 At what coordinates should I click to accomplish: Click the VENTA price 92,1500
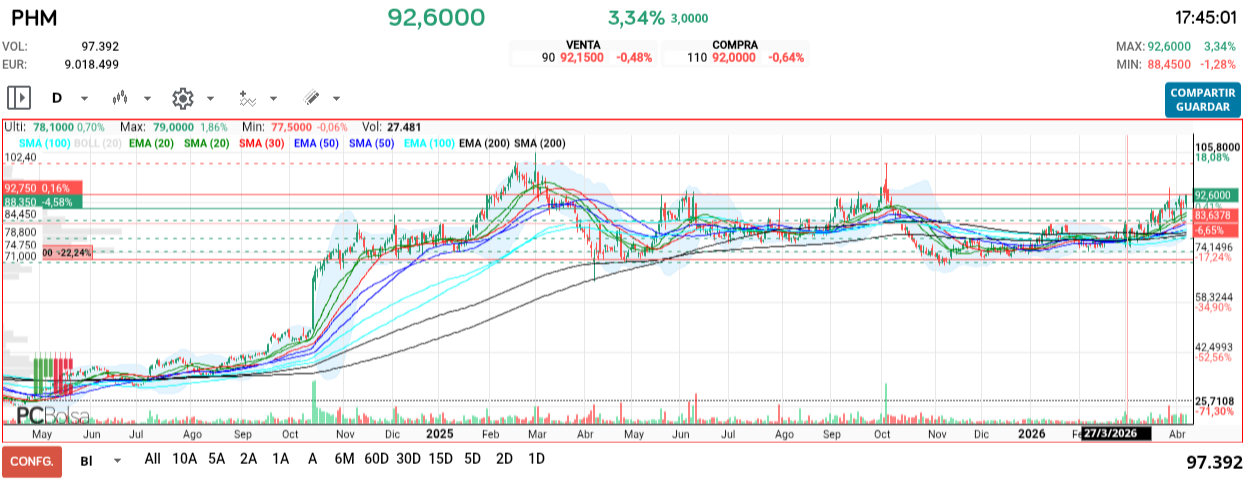[578, 58]
